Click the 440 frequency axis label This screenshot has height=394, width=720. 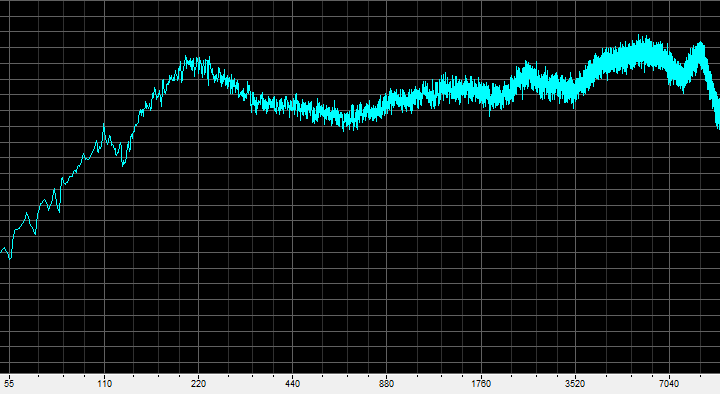[x=292, y=383]
